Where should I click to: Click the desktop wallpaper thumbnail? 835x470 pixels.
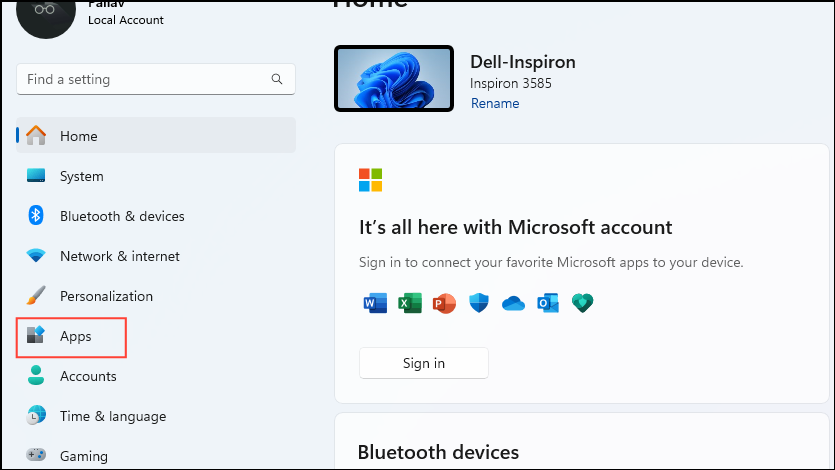(394, 78)
